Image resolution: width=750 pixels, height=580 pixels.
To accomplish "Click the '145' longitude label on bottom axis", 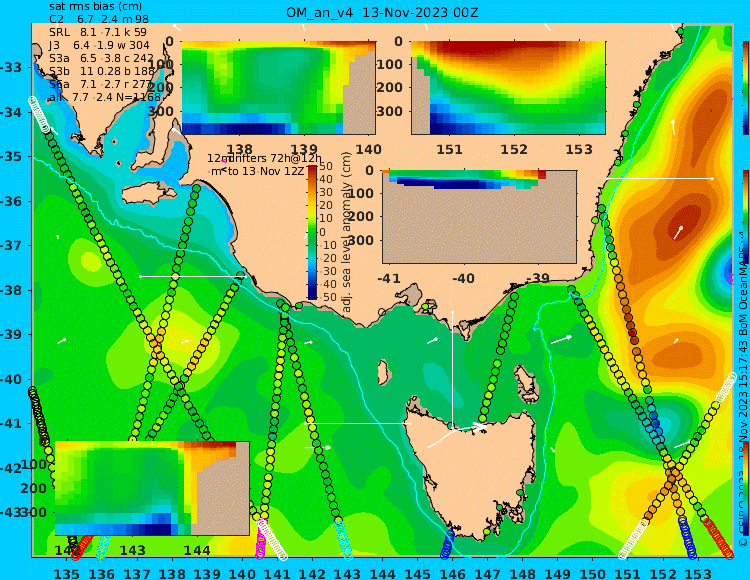I will click(417, 573).
